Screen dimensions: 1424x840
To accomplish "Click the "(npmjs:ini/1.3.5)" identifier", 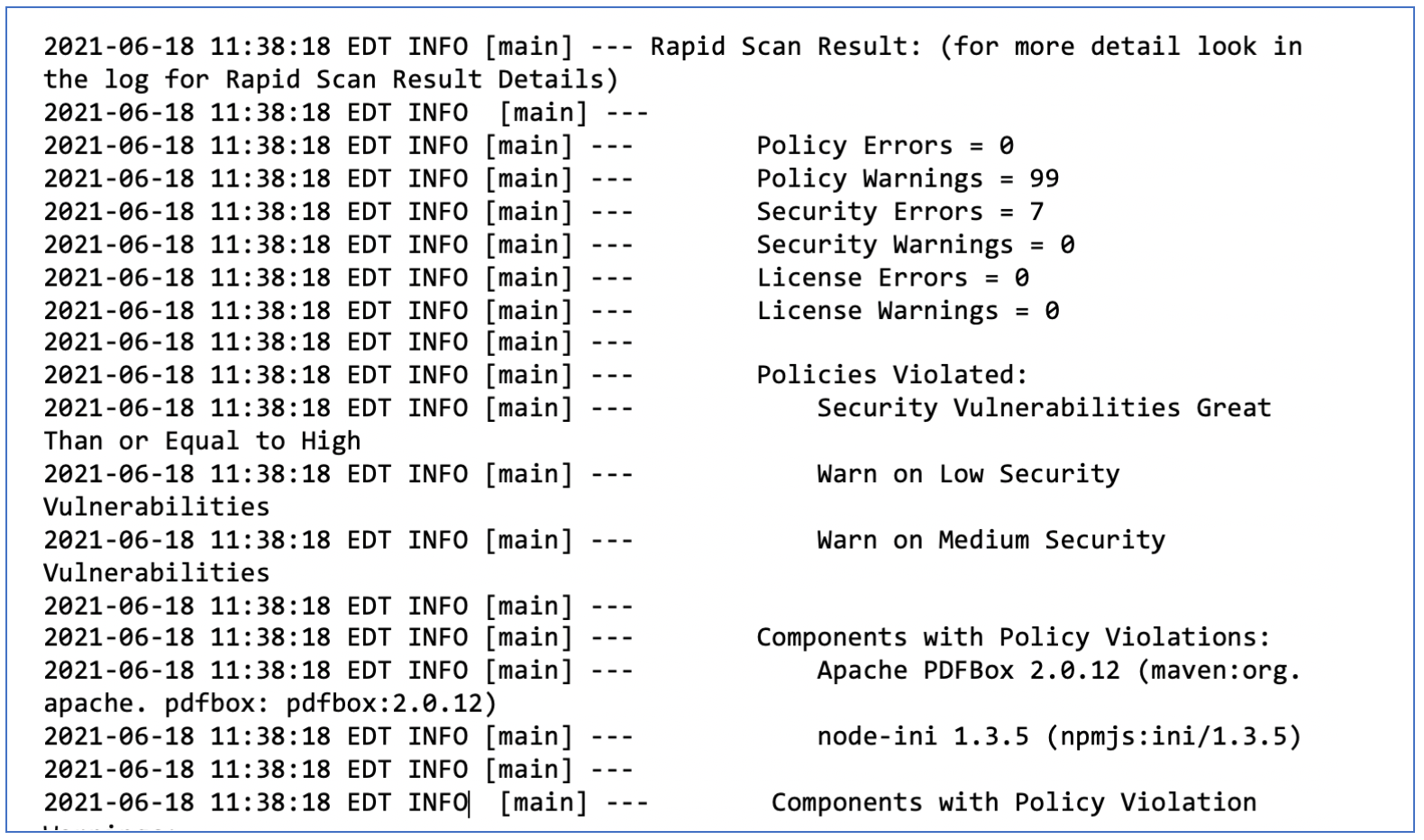I will [x=1173, y=736].
